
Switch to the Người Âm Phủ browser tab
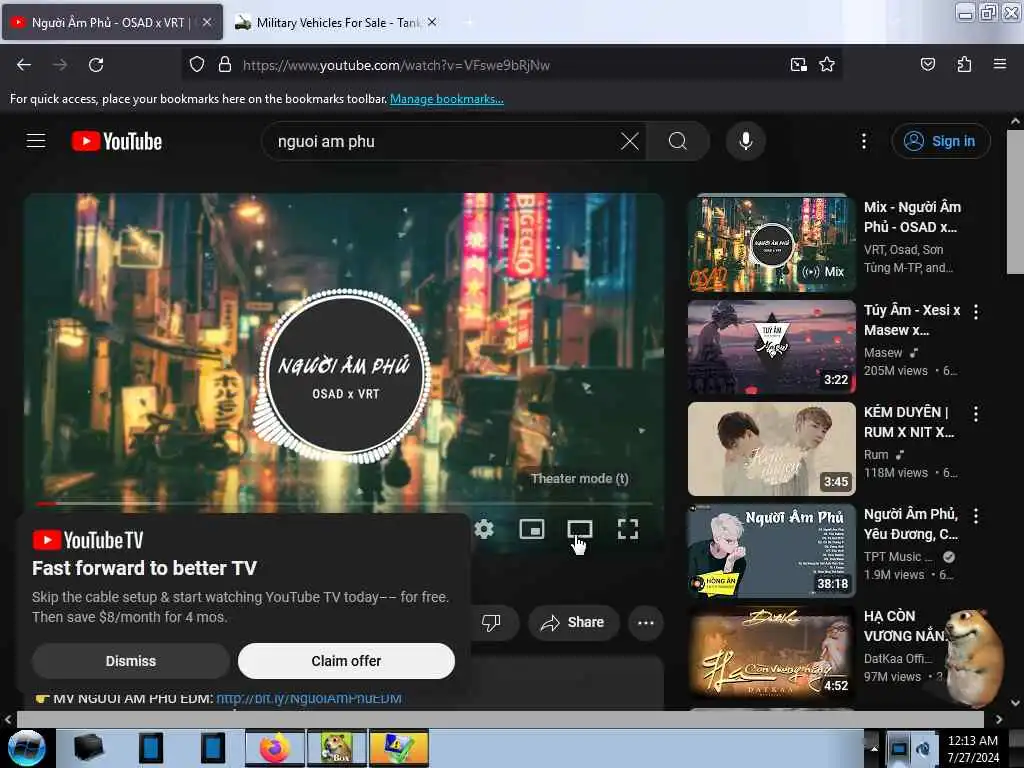point(112,22)
